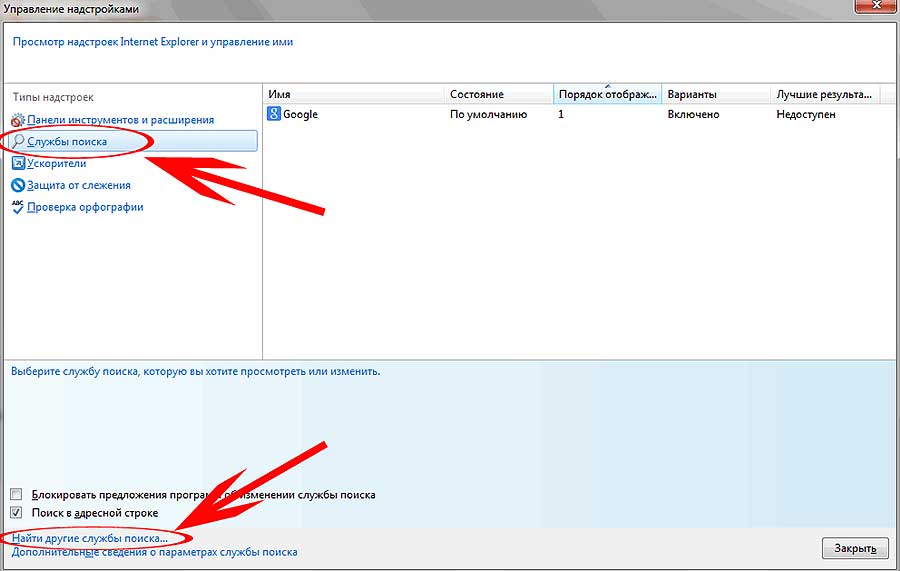Screen dimensions: 900x571
Task: Open Найти другие службы поиска link
Action: [x=90, y=538]
